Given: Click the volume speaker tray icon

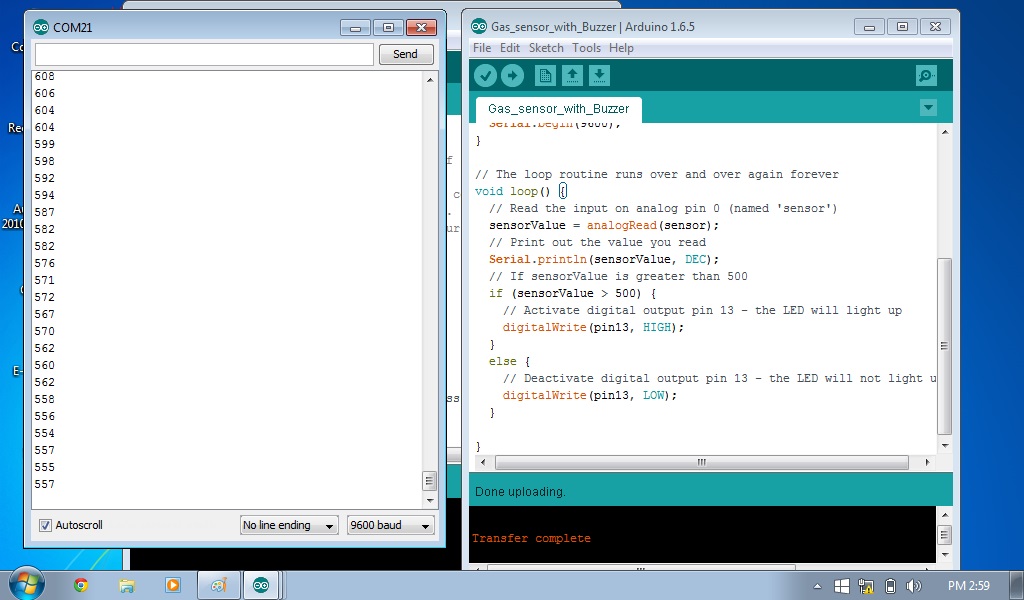Looking at the screenshot, I should pos(914,586).
